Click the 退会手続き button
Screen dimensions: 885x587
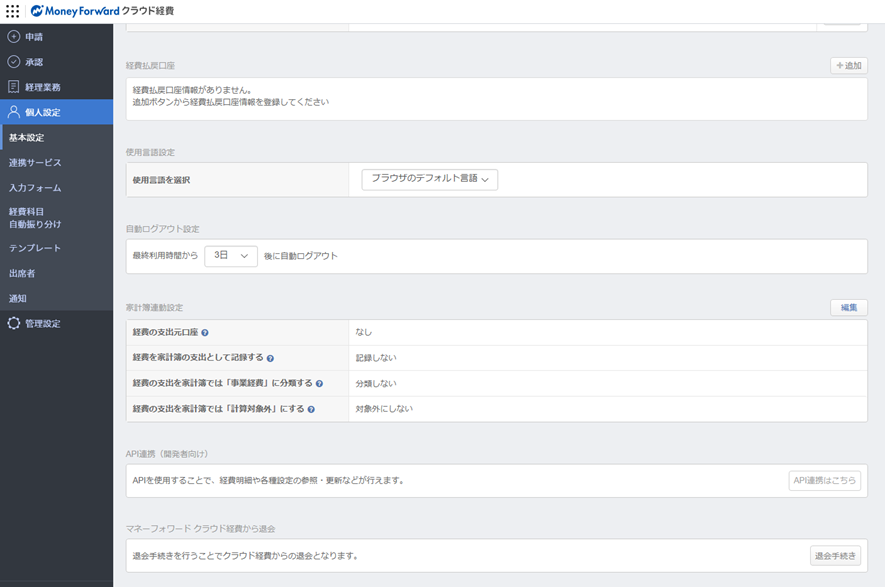[x=835, y=556]
